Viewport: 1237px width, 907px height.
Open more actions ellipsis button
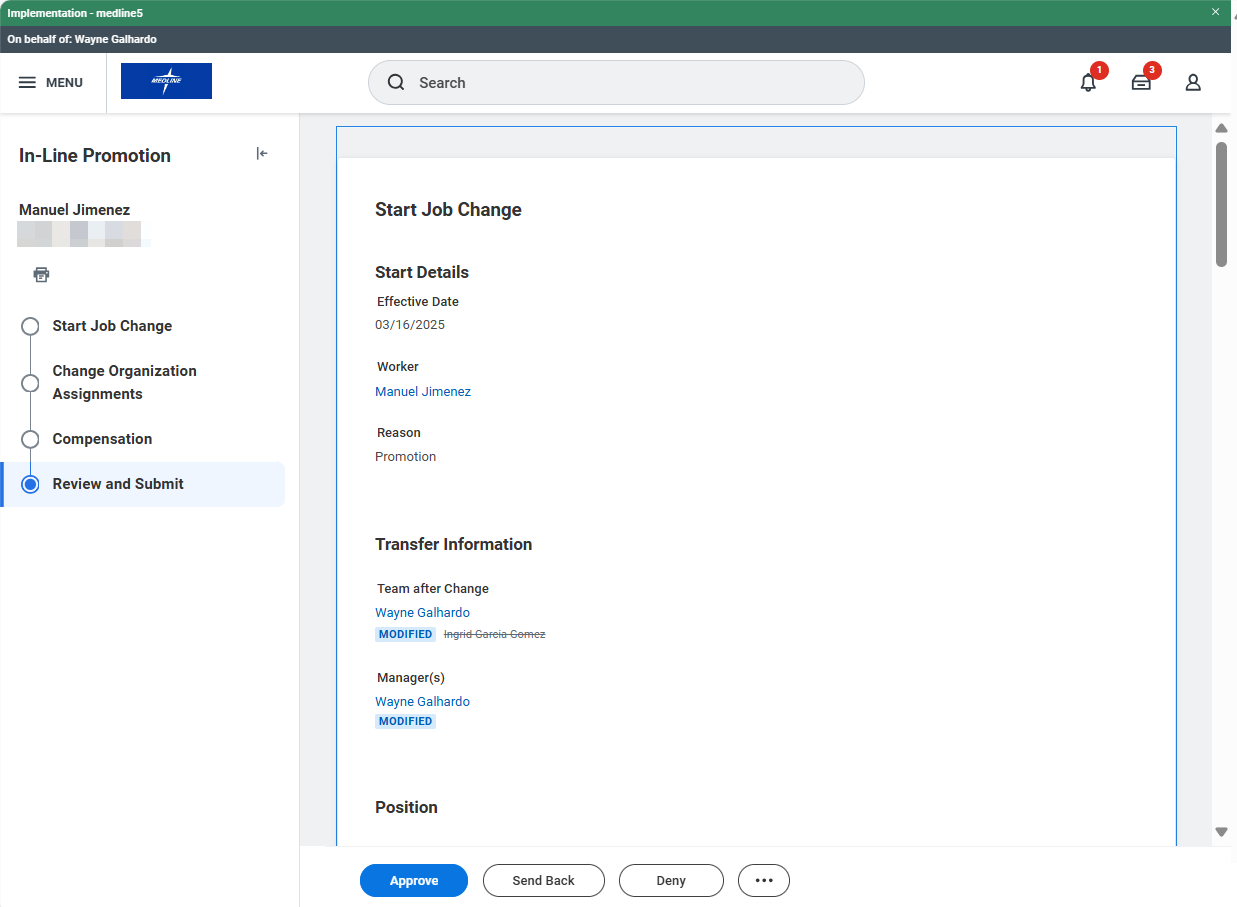click(x=764, y=881)
